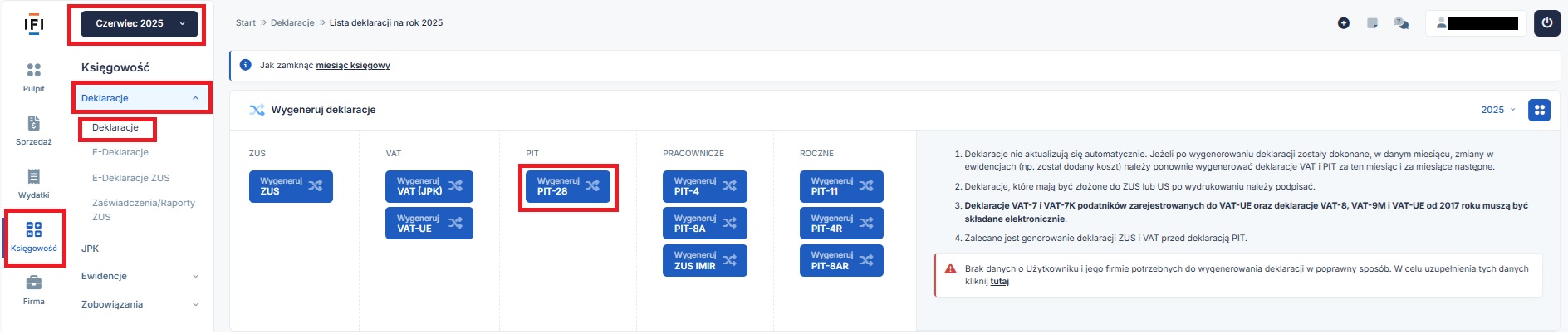Image resolution: width=1568 pixels, height=335 pixels.
Task: Select E-Deklaracje ZUS submenu item
Action: (x=130, y=178)
